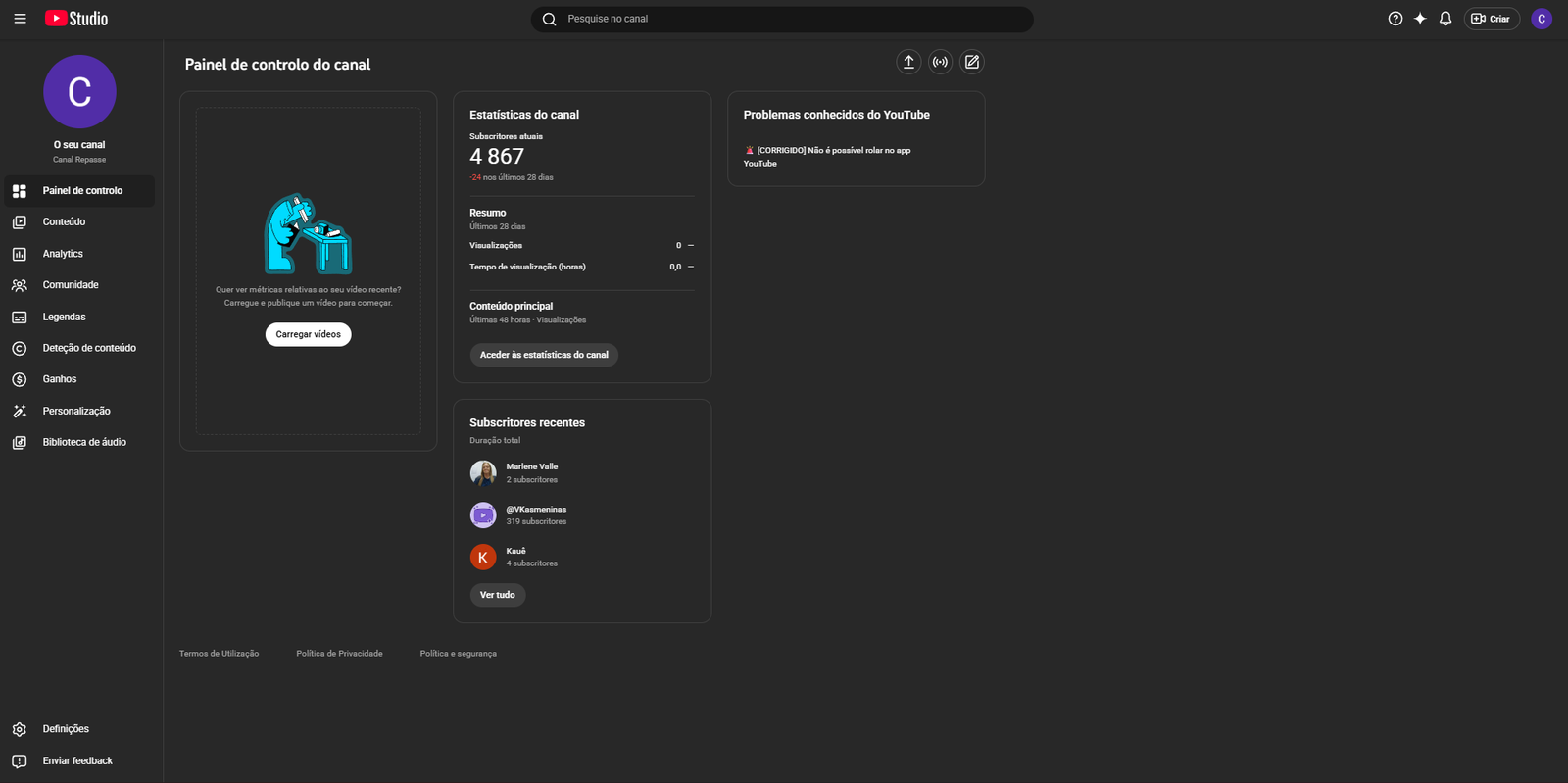This screenshot has width=1568, height=783.
Task: Open the hamburger menu
Action: tap(20, 19)
